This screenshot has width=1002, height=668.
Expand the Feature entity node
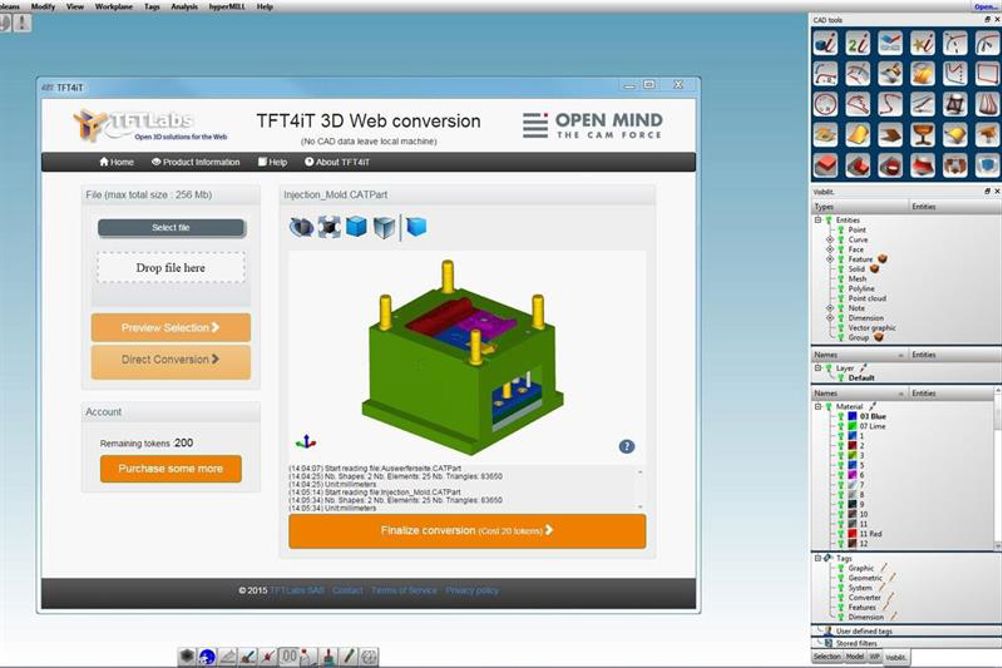click(x=829, y=259)
